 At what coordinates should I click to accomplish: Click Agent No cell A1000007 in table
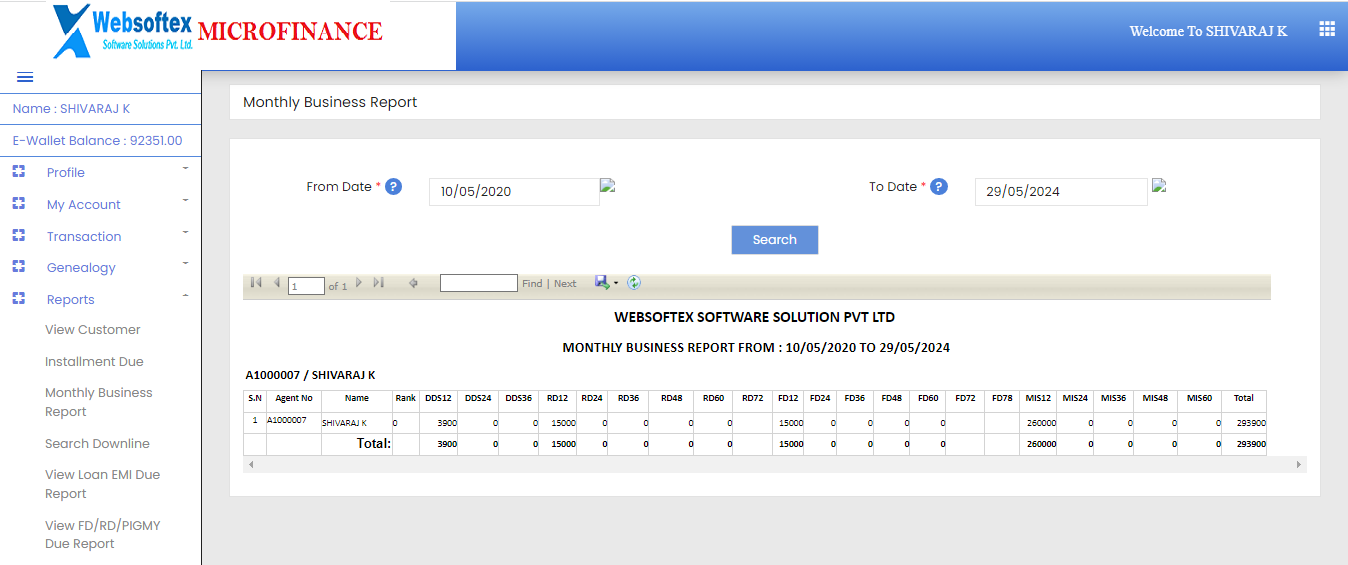294,423
